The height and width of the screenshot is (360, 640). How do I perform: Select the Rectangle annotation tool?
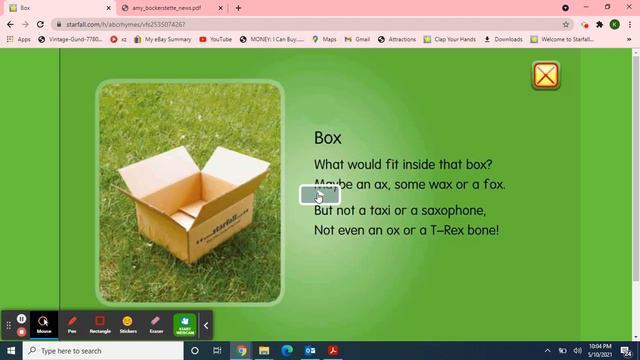100,325
